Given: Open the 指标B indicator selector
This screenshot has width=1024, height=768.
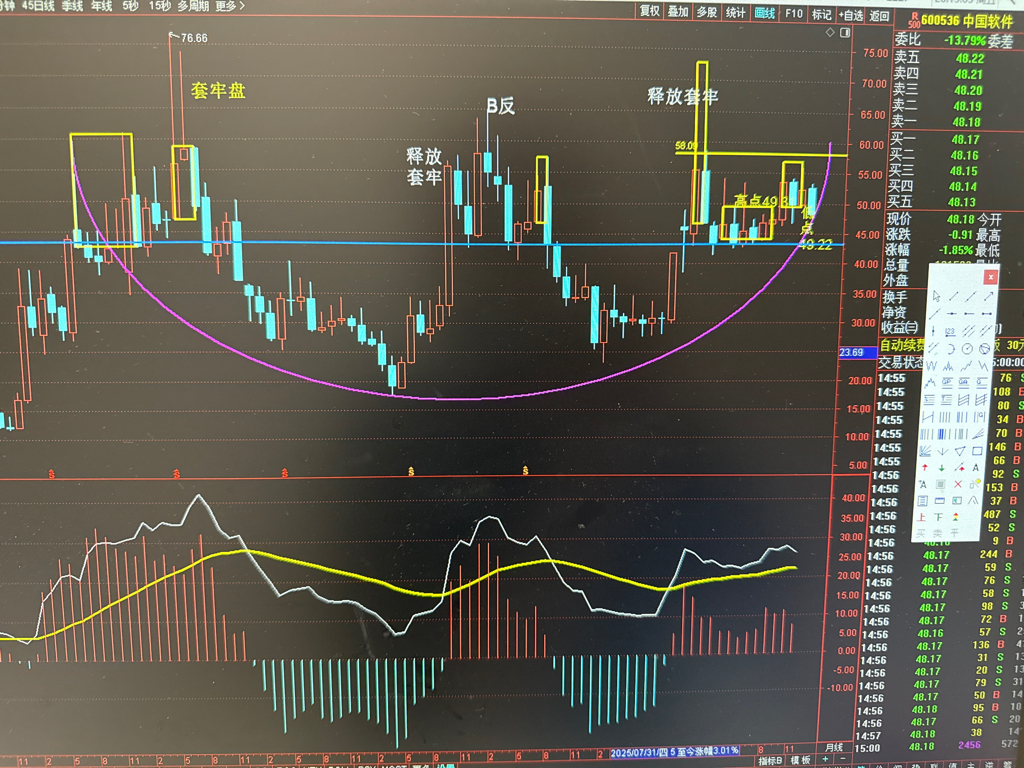Looking at the screenshot, I should (770, 760).
